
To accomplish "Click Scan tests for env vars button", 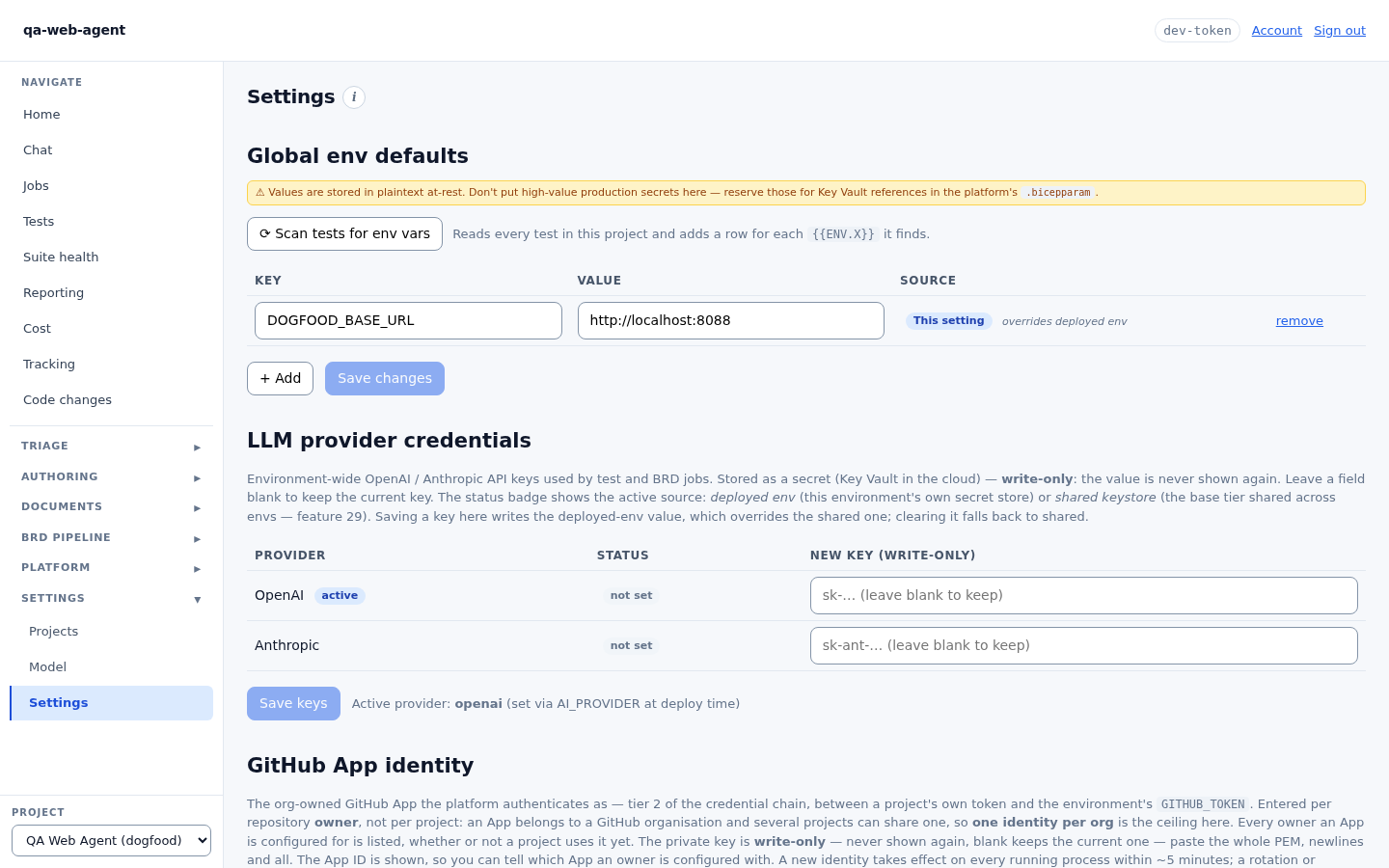I will (344, 234).
